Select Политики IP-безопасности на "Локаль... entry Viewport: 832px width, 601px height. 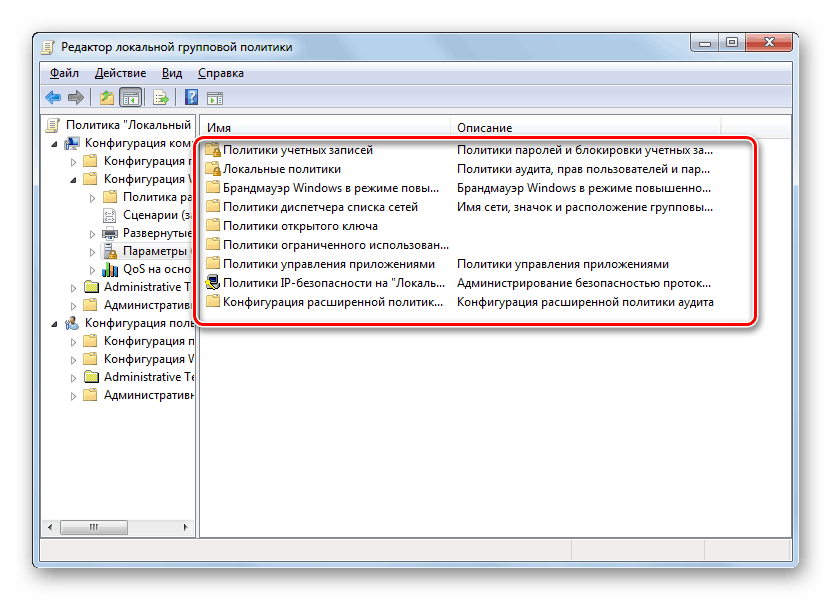334,283
